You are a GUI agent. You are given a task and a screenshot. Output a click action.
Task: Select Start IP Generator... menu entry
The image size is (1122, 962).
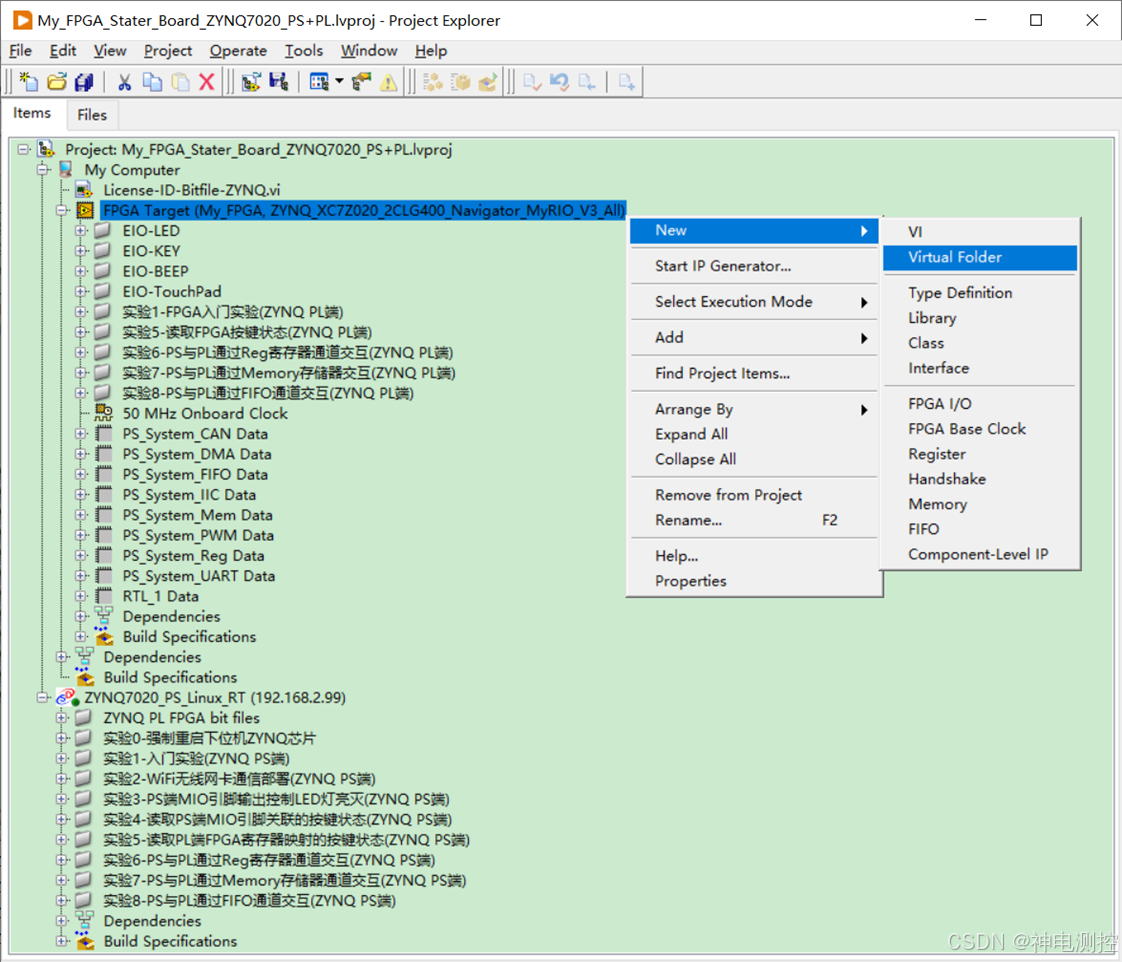point(753,266)
